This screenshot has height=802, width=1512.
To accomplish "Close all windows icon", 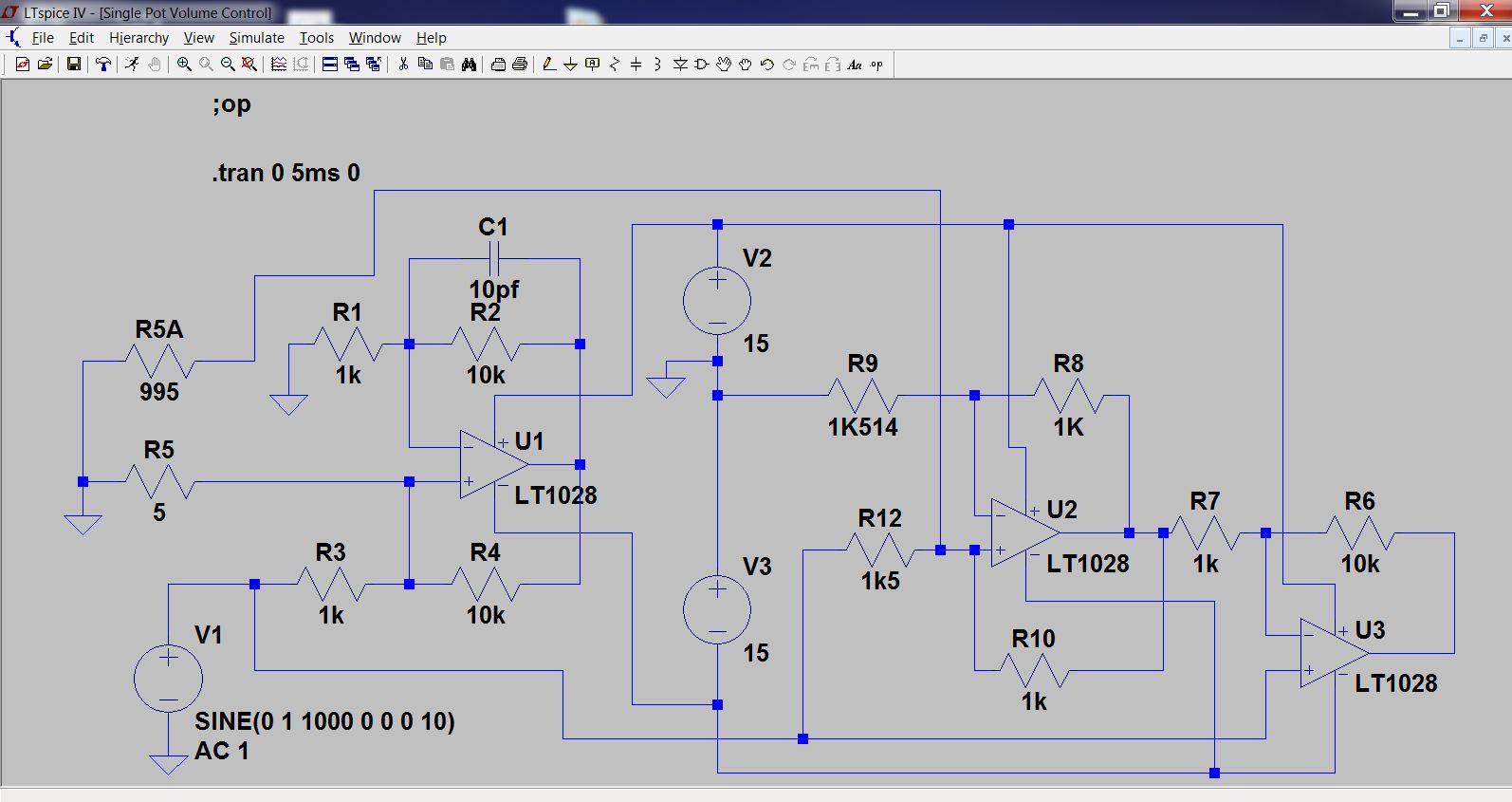I will click(x=373, y=65).
